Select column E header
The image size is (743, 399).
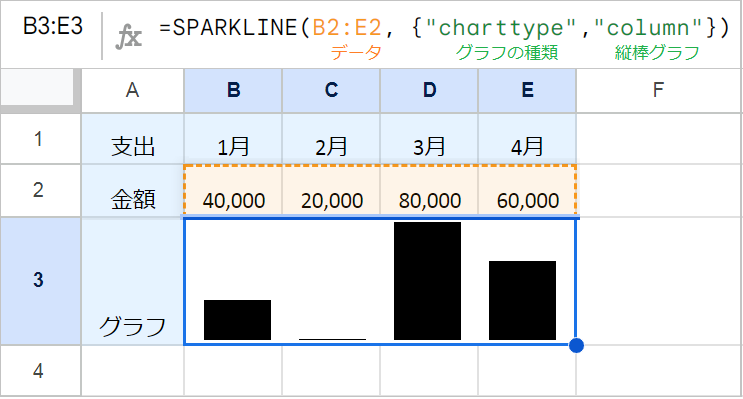(x=527, y=90)
